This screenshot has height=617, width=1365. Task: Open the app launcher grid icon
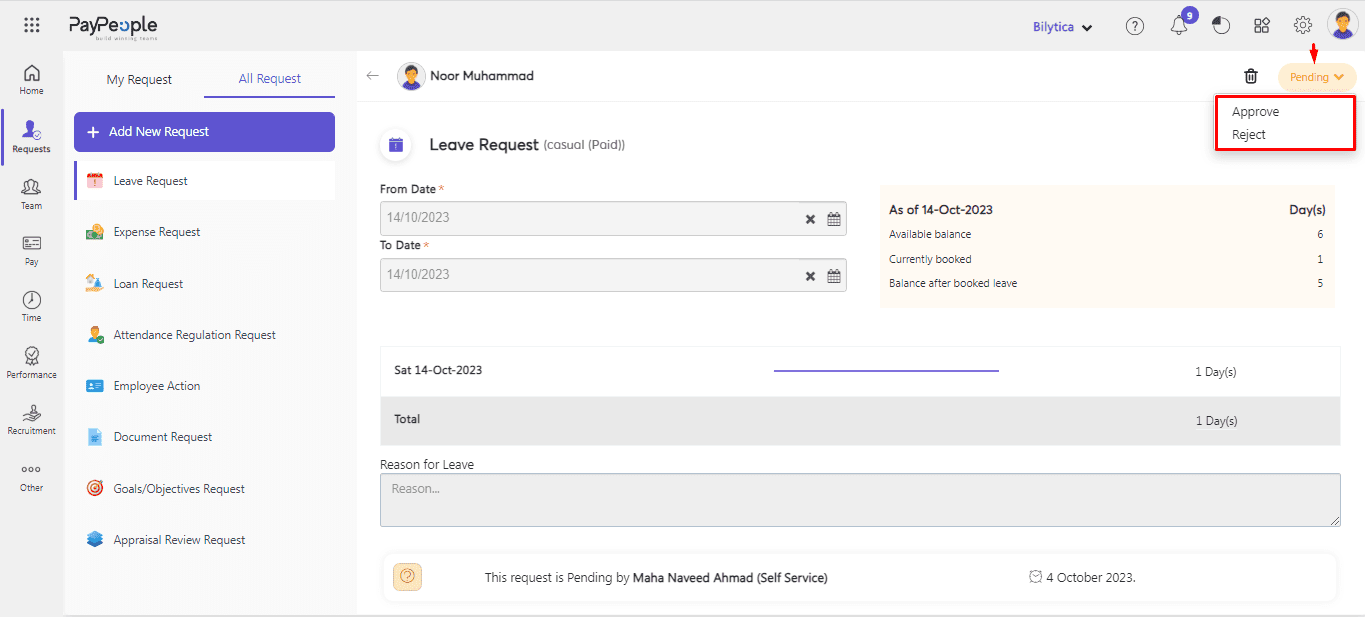(x=32, y=26)
